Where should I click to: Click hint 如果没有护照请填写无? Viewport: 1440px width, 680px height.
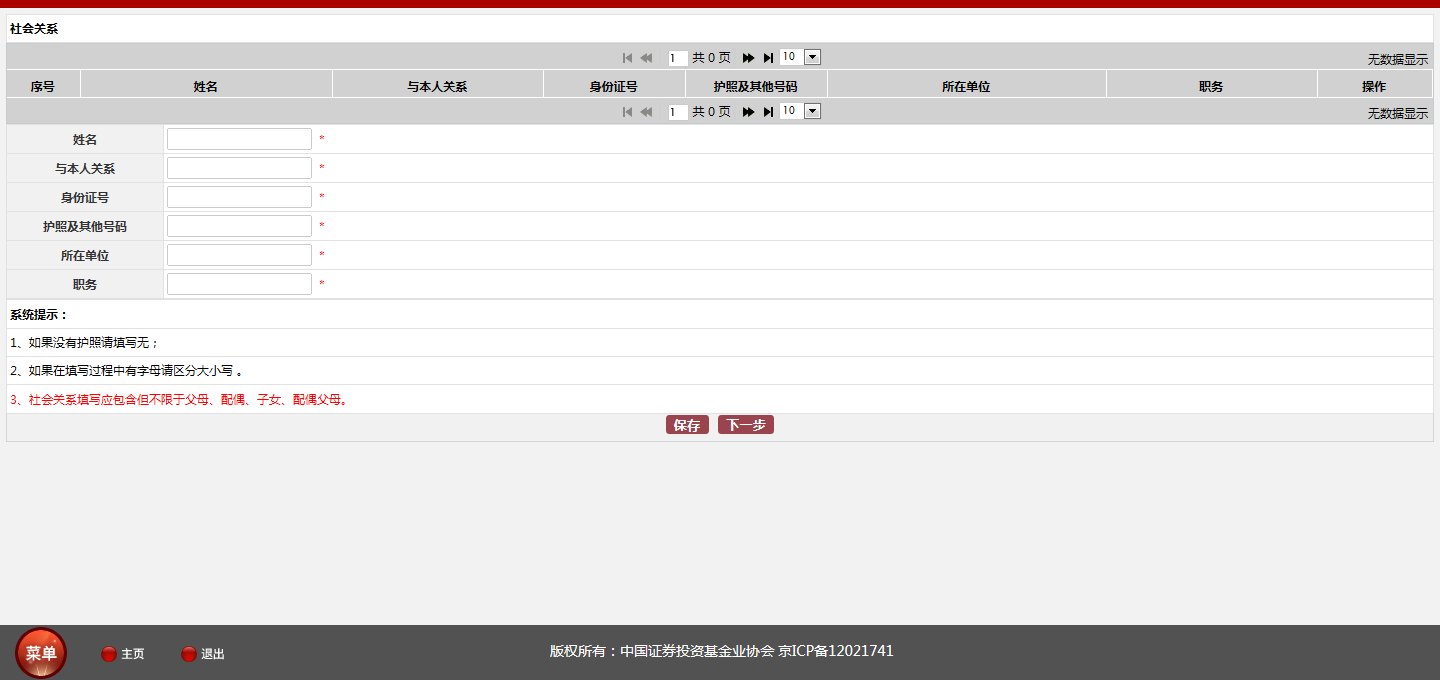tap(84, 343)
